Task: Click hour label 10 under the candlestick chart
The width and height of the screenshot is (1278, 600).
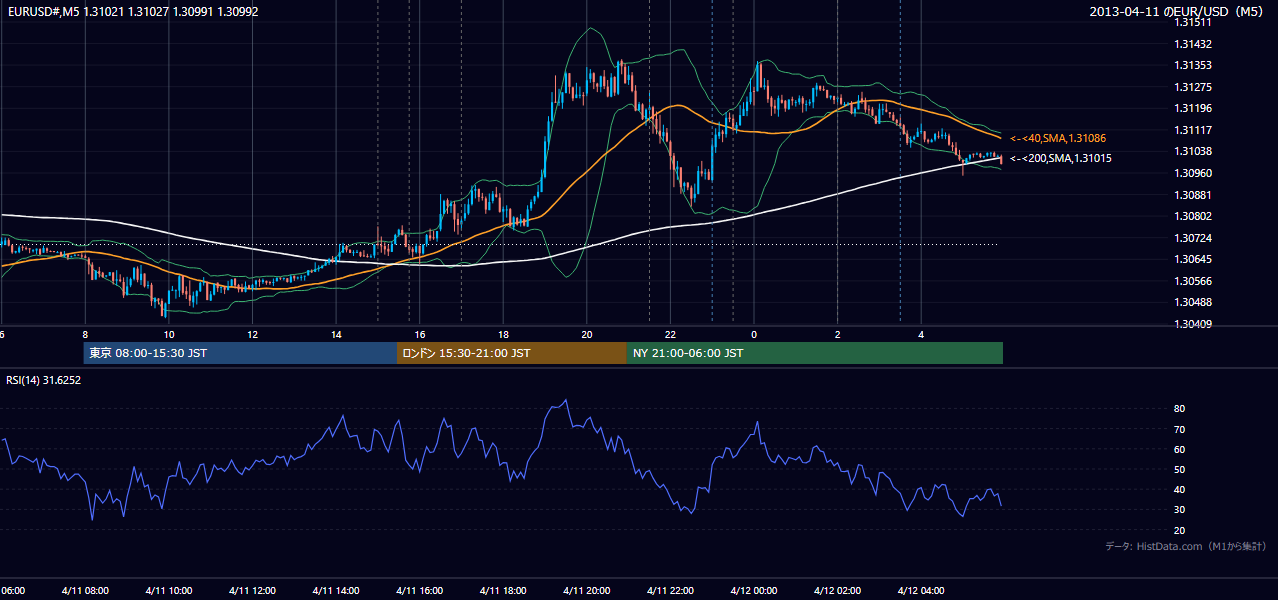Action: [x=169, y=334]
